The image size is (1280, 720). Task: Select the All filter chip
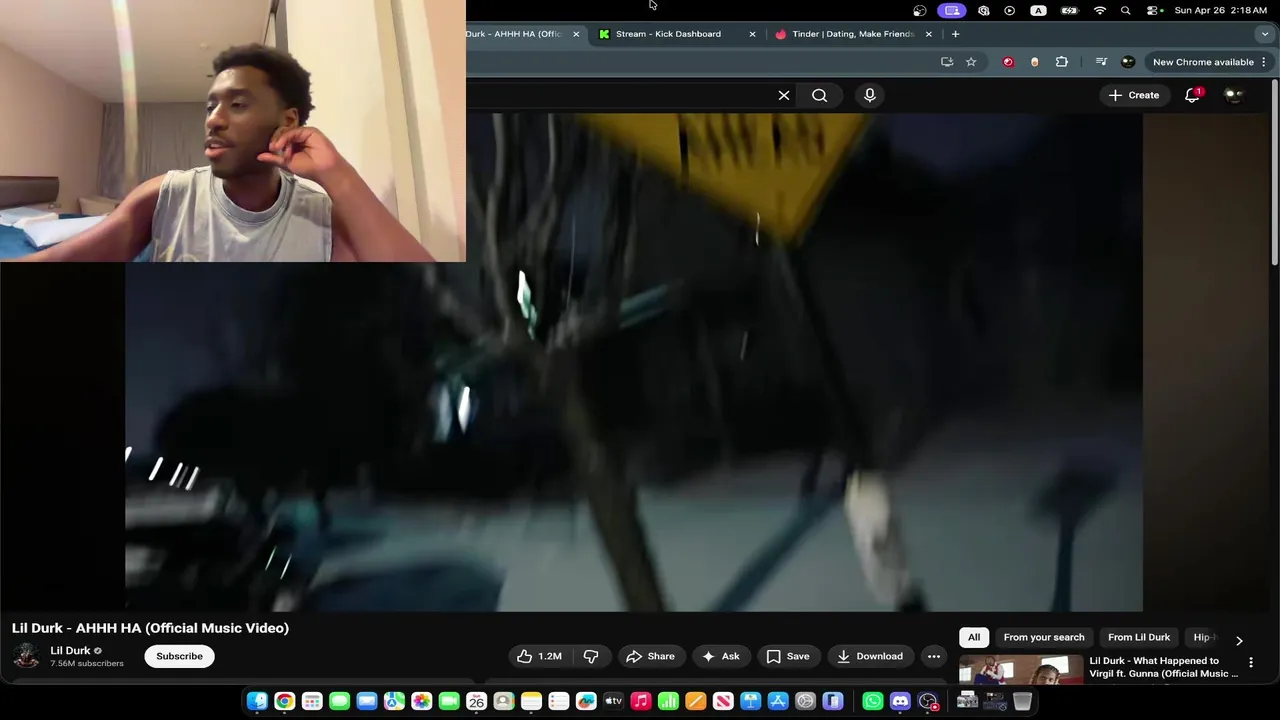(974, 637)
